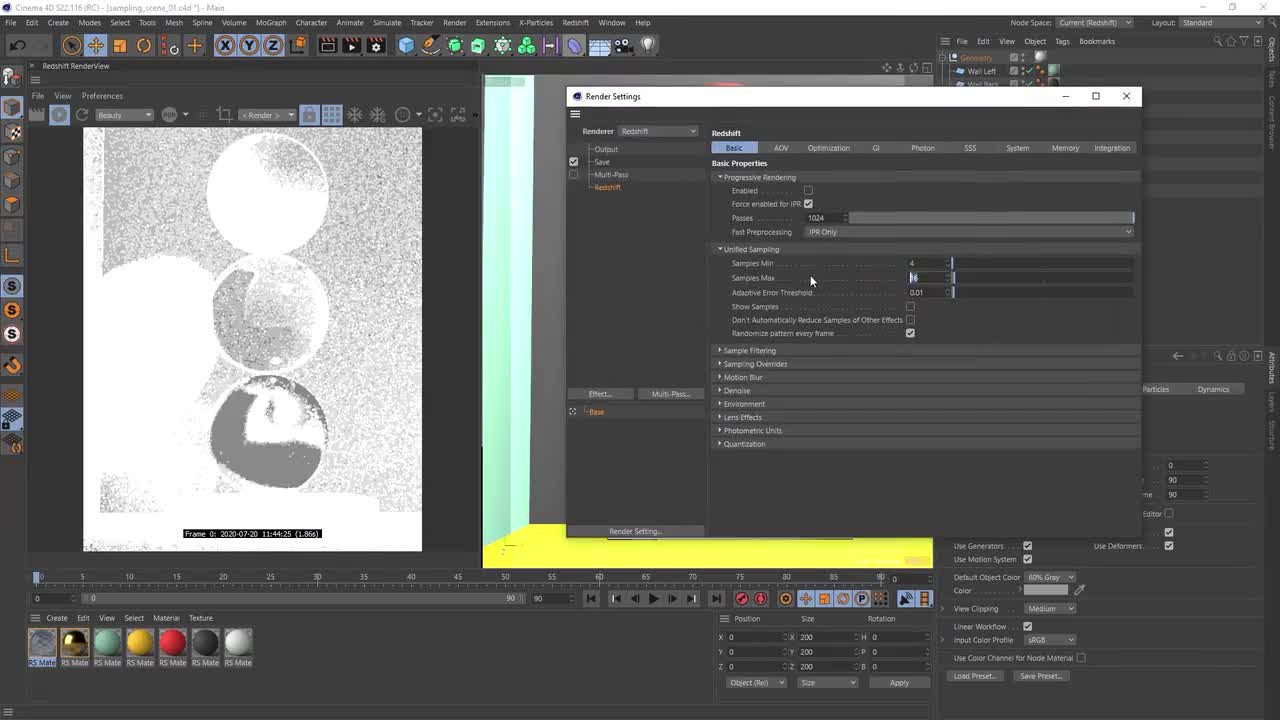
Task: Click the Multi-Pass... button
Action: click(x=670, y=394)
